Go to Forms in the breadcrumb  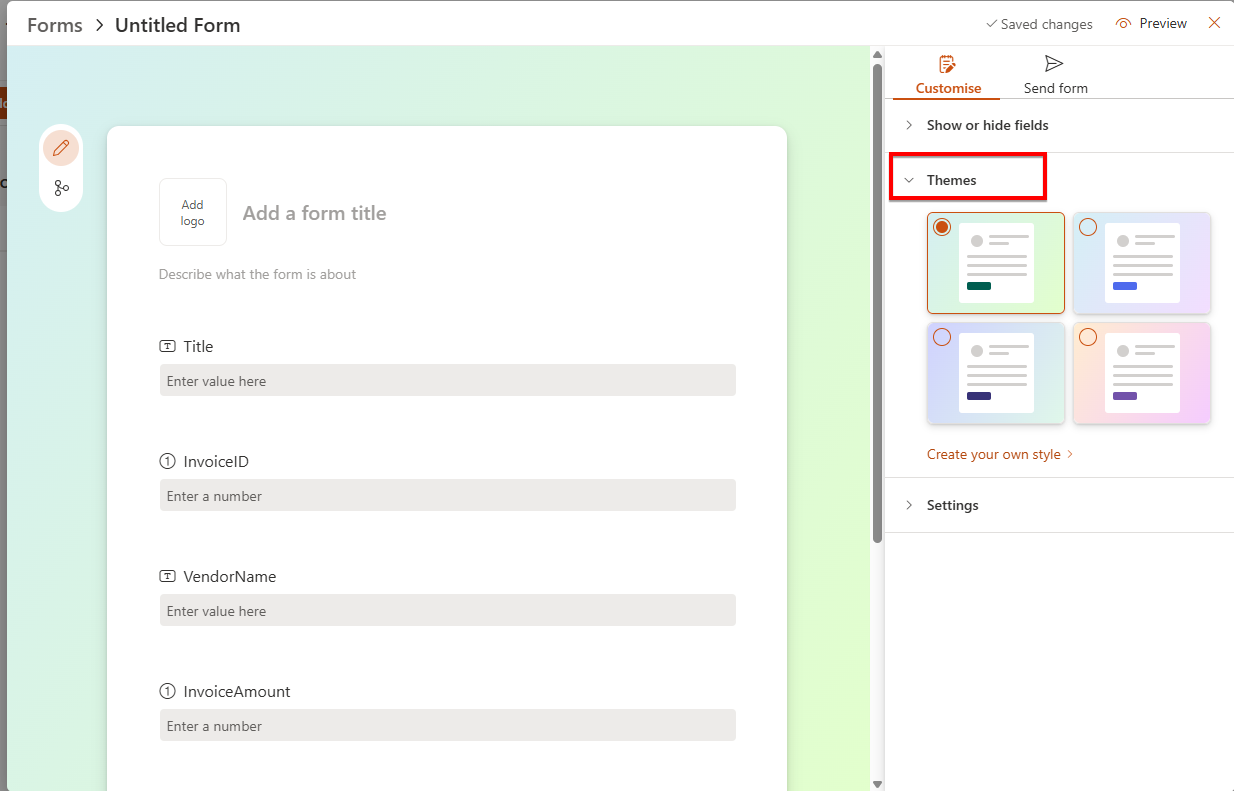55,25
